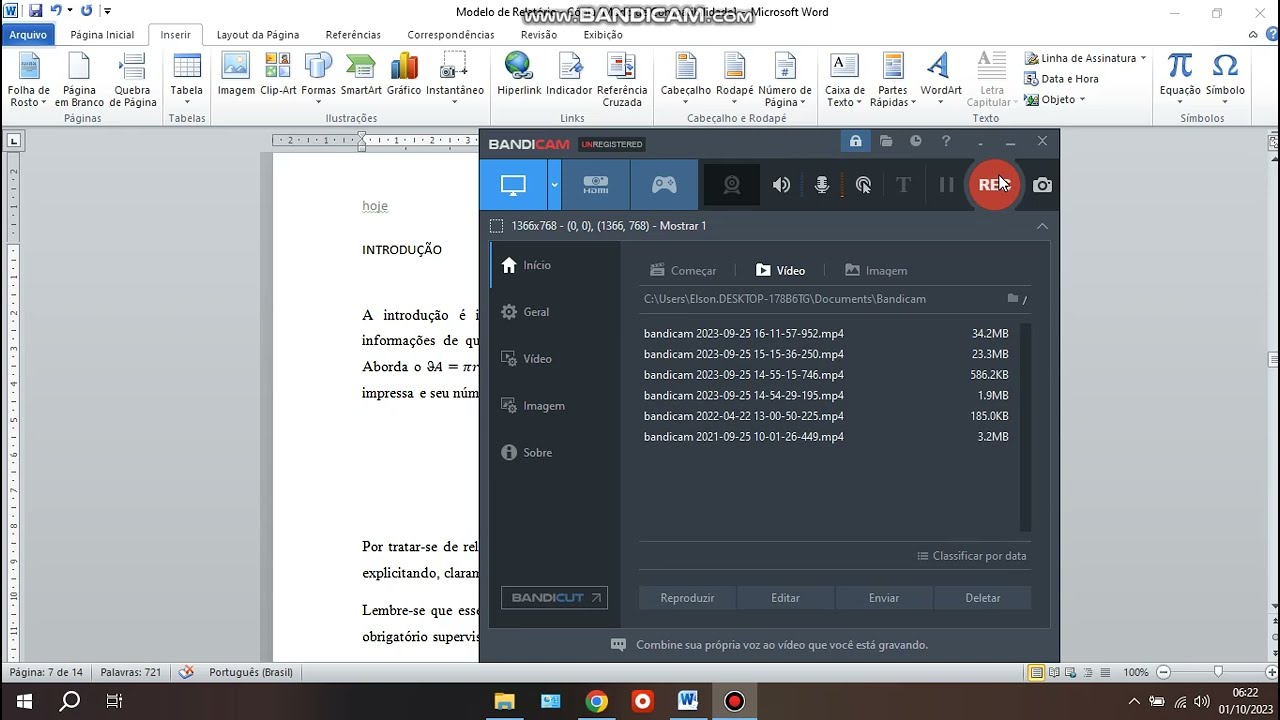The width and height of the screenshot is (1280, 720).
Task: Open Rodapé footer dropdown
Action: coord(735,80)
